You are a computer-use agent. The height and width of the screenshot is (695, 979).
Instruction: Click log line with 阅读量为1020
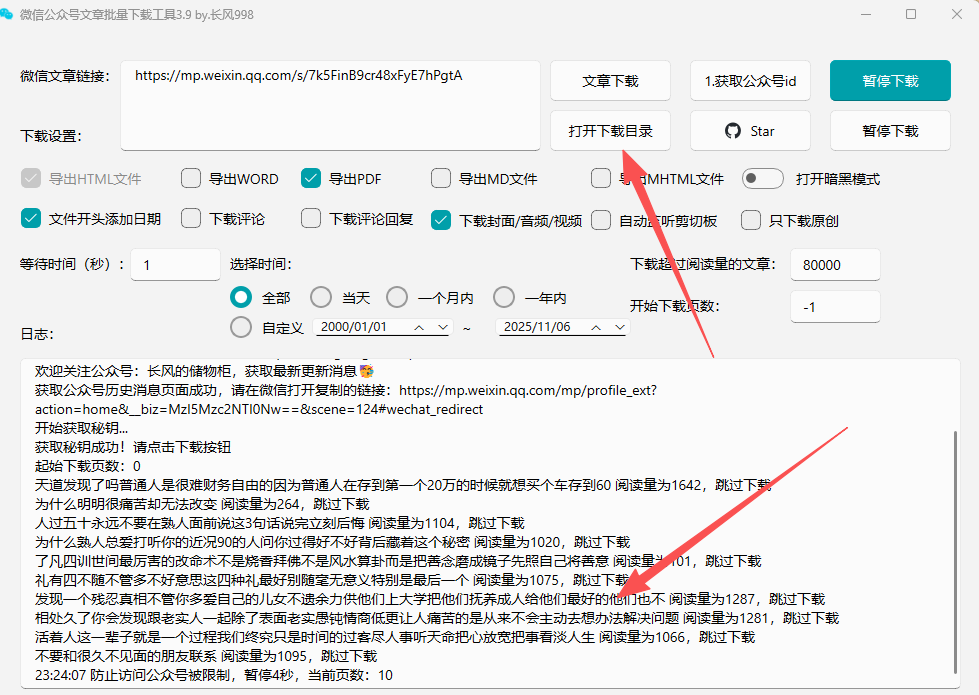(x=333, y=542)
